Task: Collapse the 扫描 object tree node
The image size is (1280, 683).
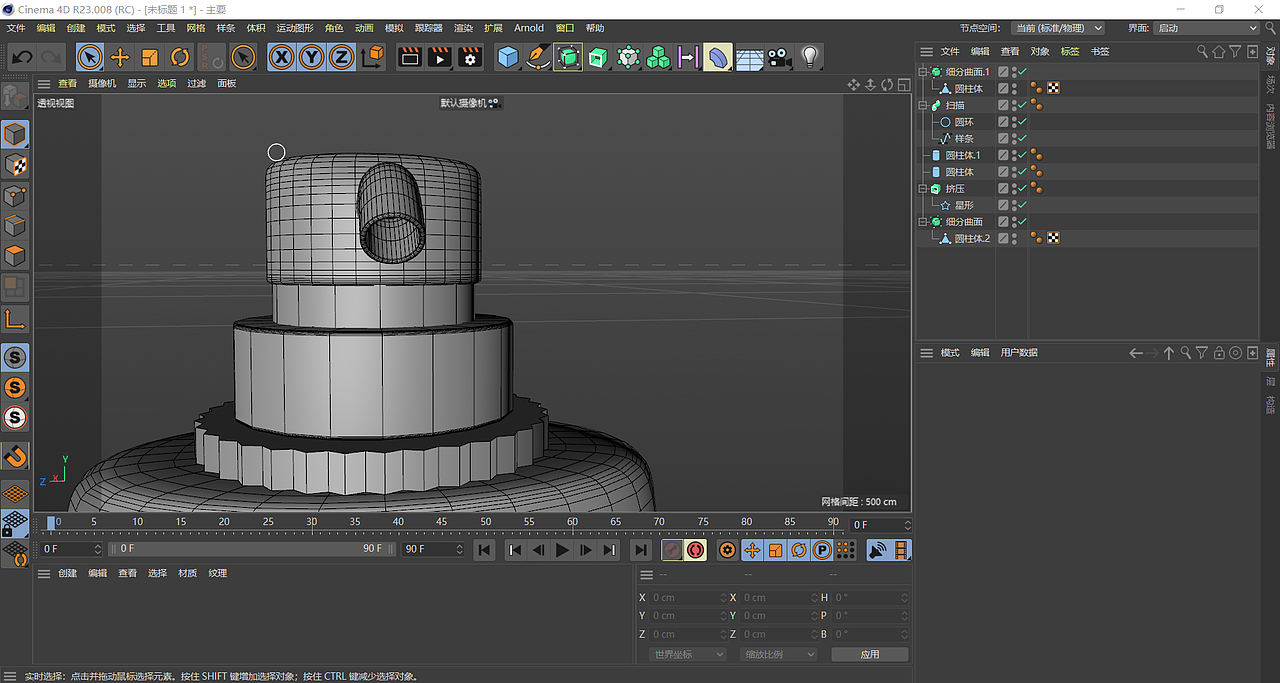Action: click(924, 105)
